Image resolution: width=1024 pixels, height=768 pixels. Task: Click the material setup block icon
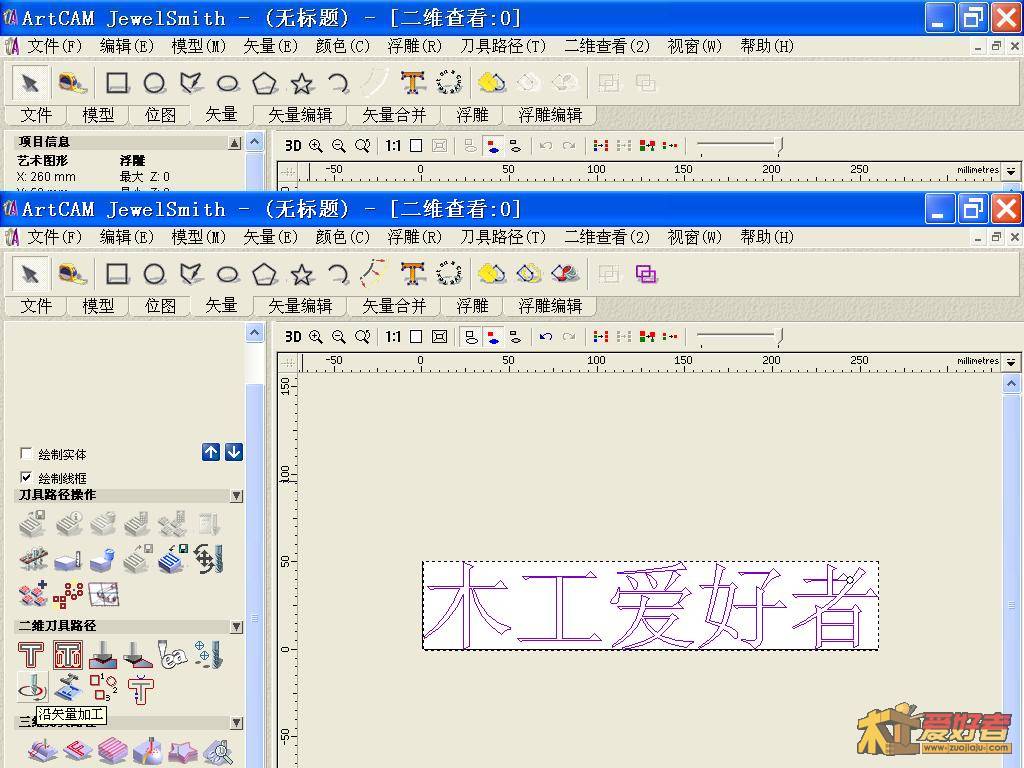point(68,560)
